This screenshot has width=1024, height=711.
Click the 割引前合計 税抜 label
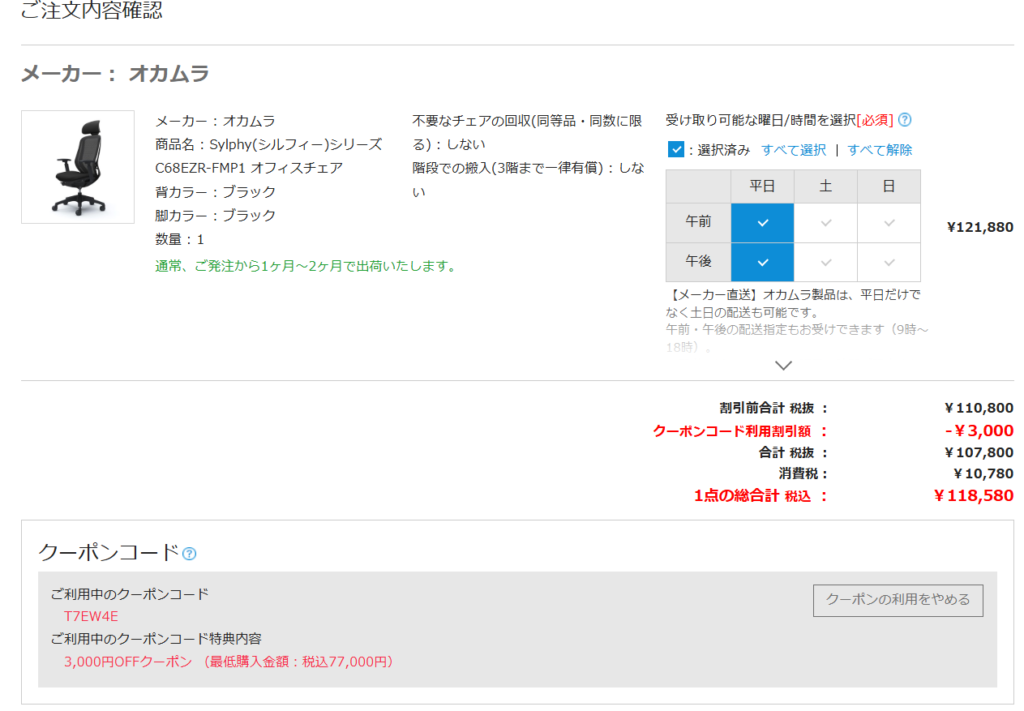tap(773, 409)
